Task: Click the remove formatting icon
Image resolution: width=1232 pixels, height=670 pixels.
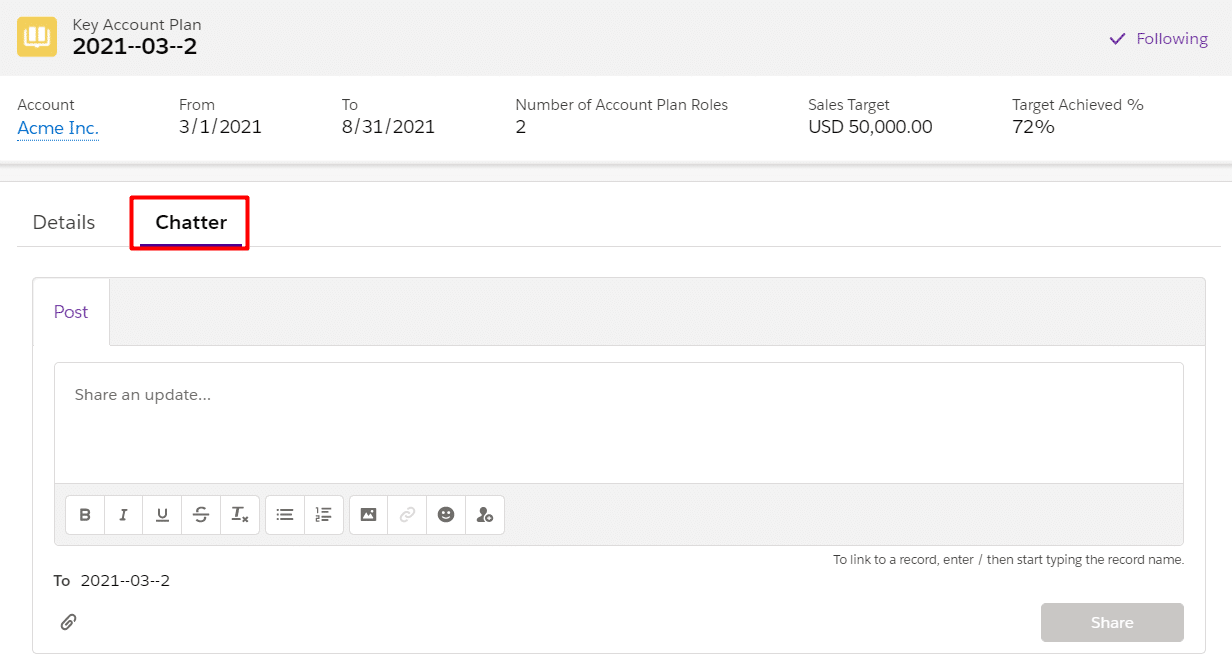Action: point(240,515)
